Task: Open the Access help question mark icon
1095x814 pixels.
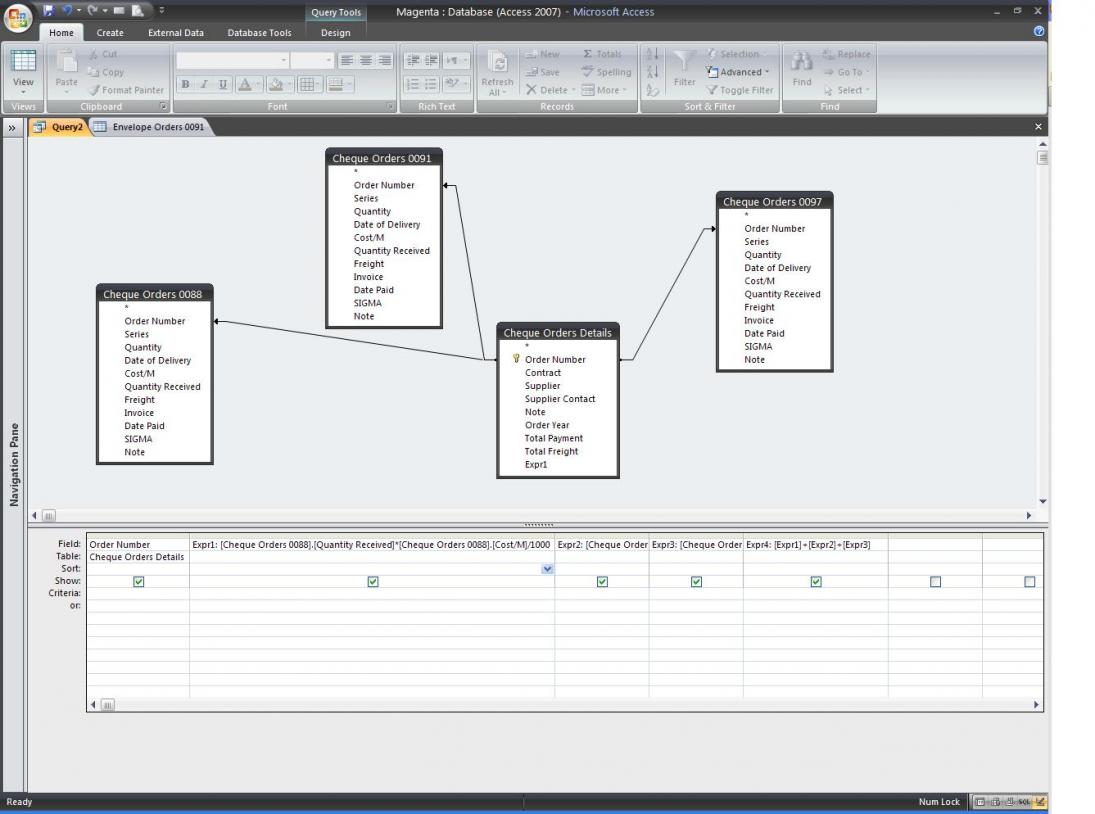Action: coord(1039,31)
